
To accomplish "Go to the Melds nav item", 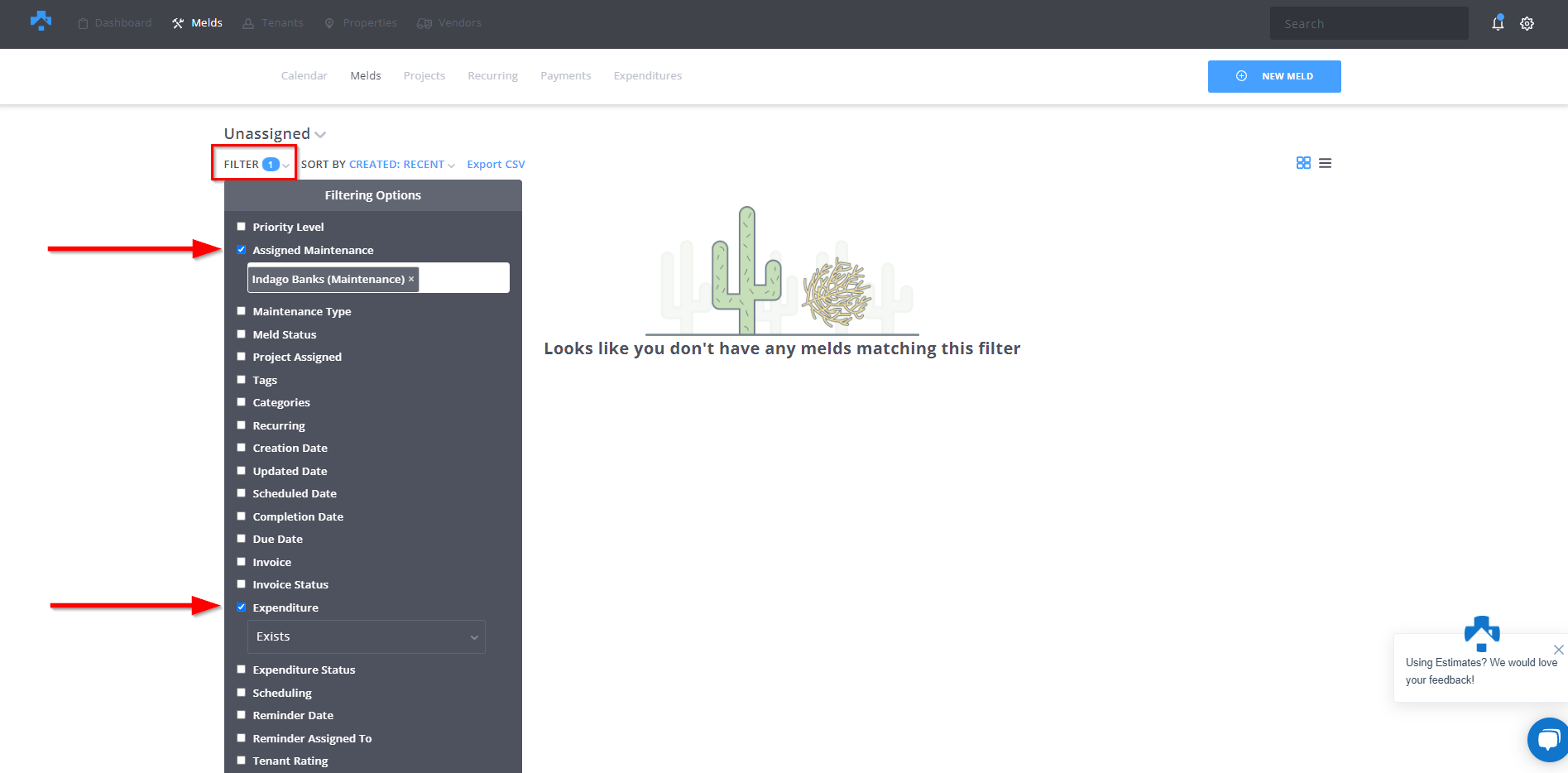I will pyautogui.click(x=198, y=23).
